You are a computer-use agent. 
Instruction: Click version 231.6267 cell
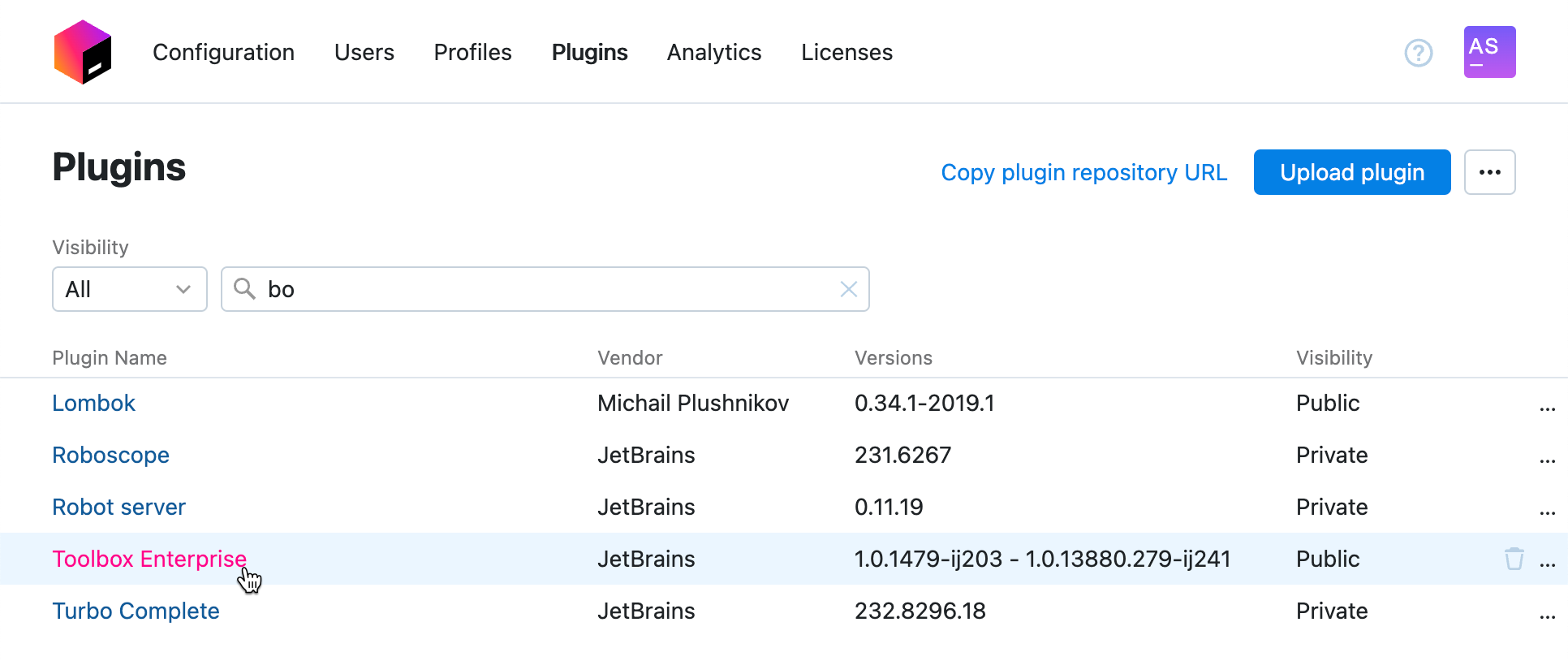[x=902, y=455]
